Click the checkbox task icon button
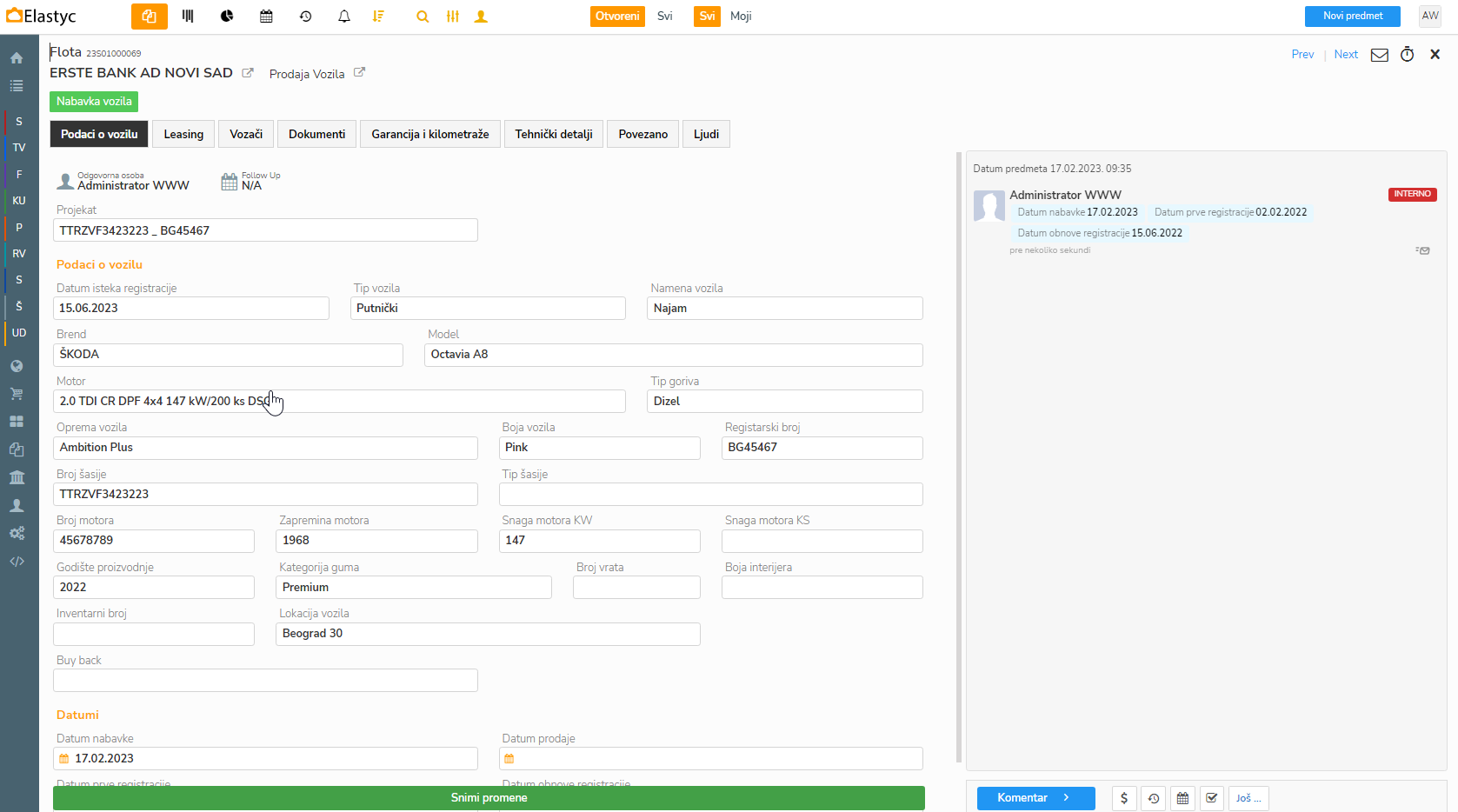The image size is (1458, 812). (x=1212, y=798)
